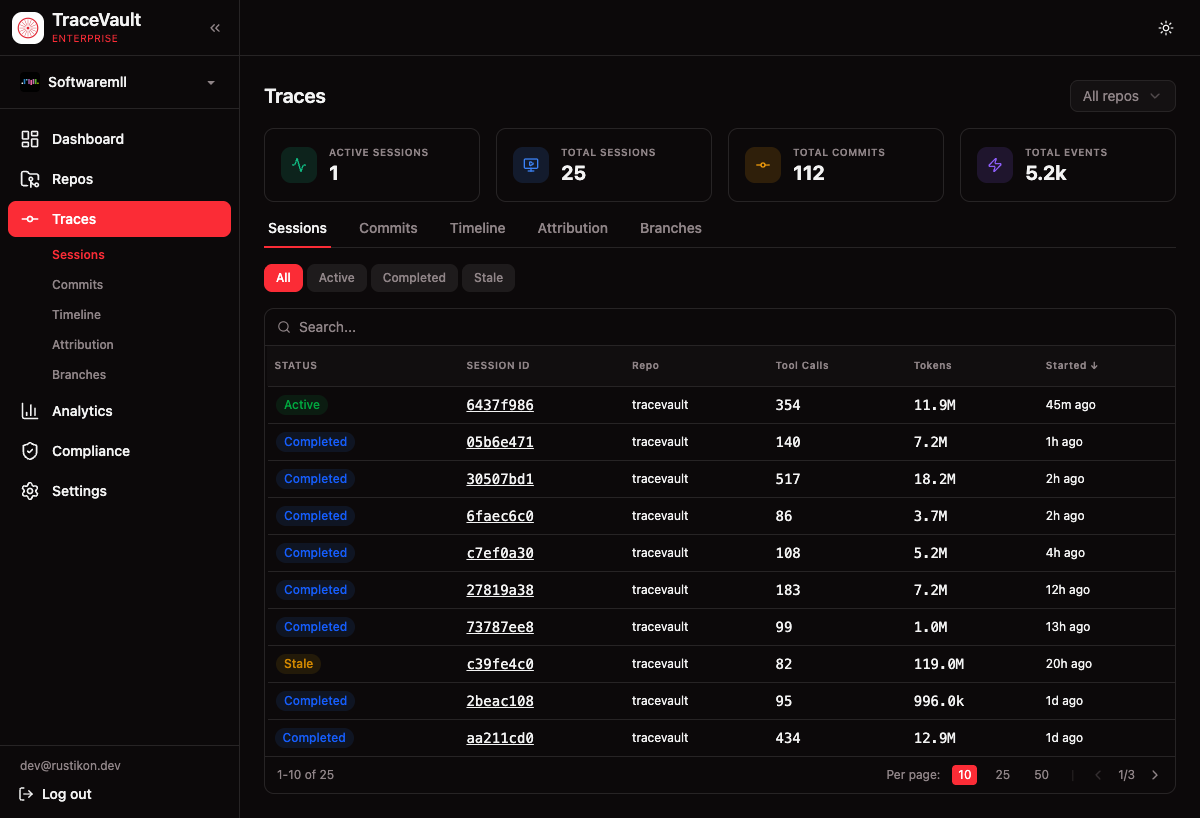Sort by Started column header
The width and height of the screenshot is (1200, 818).
pos(1071,366)
